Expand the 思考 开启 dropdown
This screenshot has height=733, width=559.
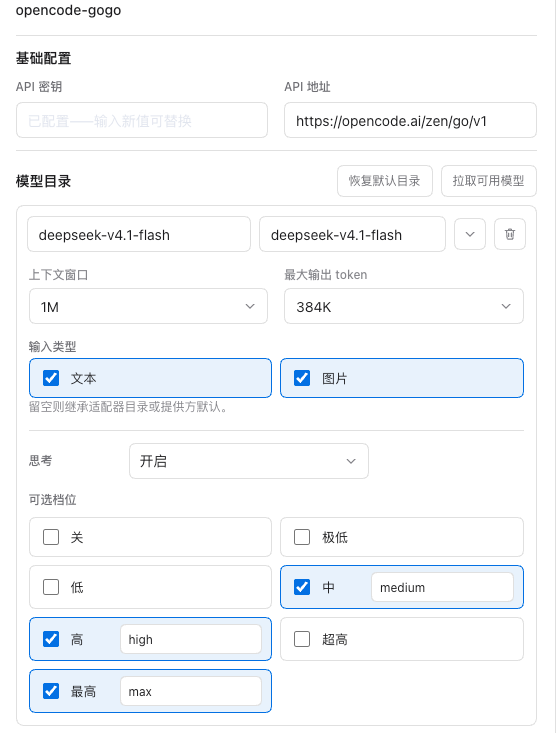[249, 461]
